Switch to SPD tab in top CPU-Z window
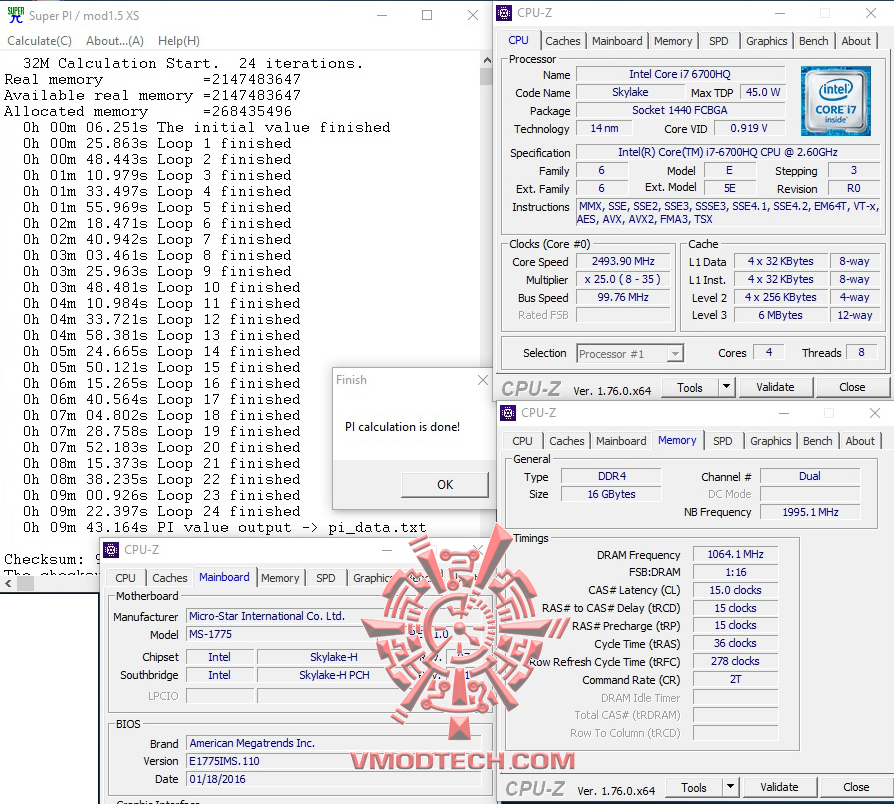 click(718, 41)
